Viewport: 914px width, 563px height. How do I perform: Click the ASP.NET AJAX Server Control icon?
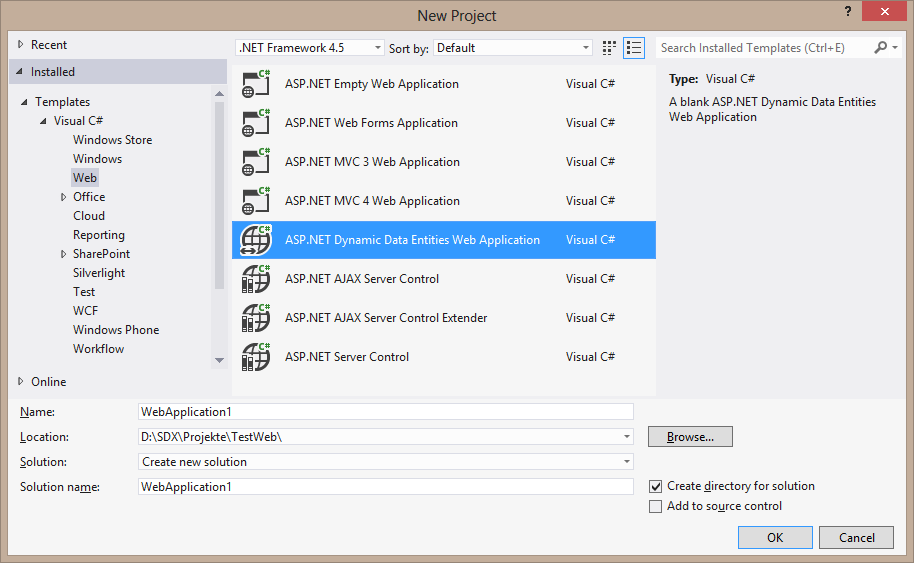point(256,280)
